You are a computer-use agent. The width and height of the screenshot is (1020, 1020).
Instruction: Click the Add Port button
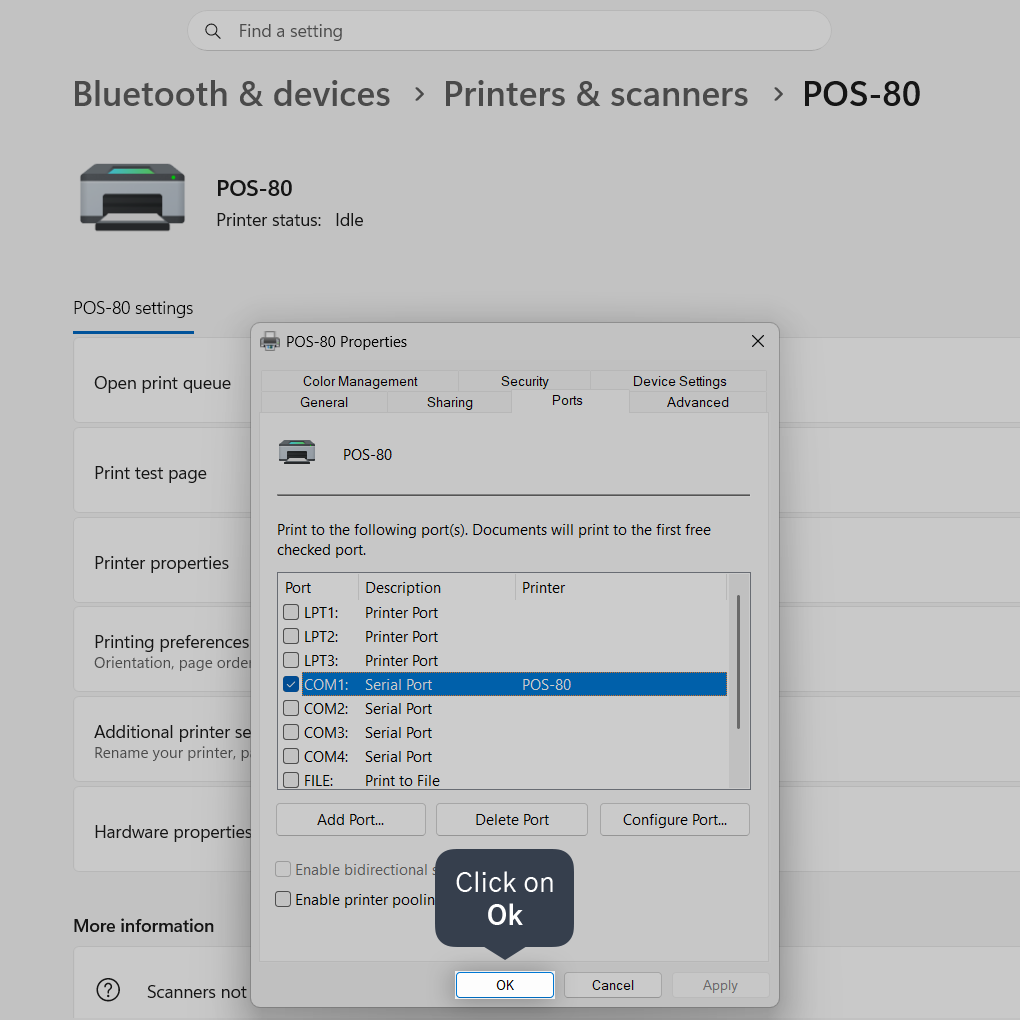click(x=351, y=820)
